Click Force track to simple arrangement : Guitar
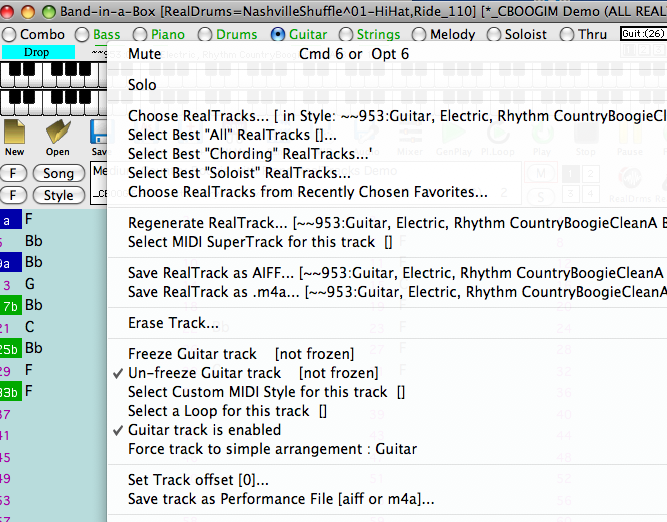The width and height of the screenshot is (667, 522). (387, 449)
